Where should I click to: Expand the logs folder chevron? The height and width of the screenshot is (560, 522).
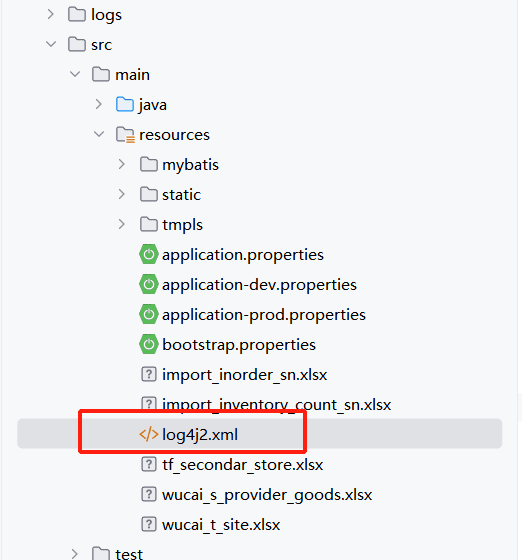point(51,14)
